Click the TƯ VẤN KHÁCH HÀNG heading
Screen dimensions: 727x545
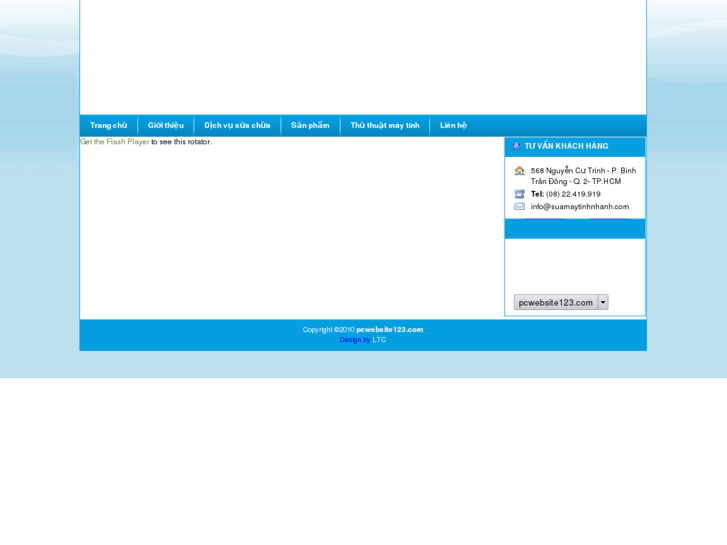coord(566,146)
